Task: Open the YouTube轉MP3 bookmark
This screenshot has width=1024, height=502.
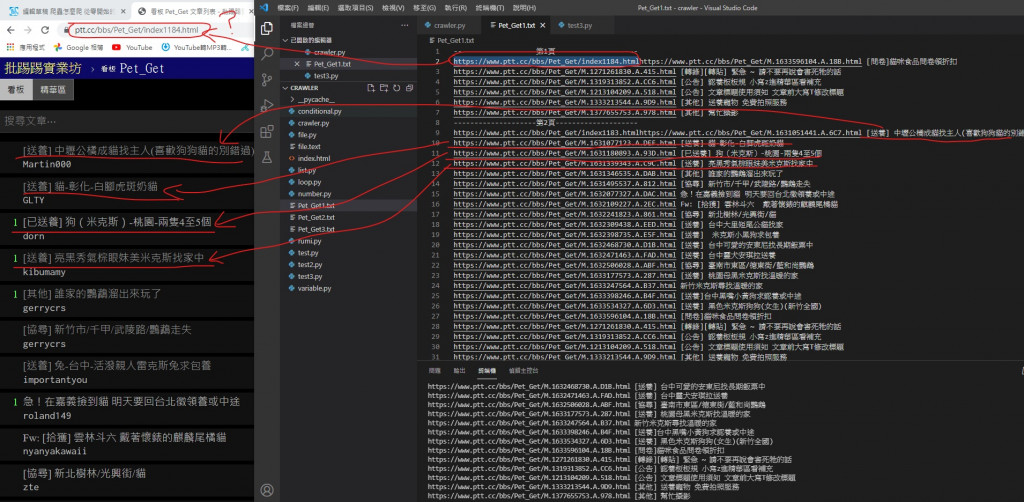Action: 197,47
